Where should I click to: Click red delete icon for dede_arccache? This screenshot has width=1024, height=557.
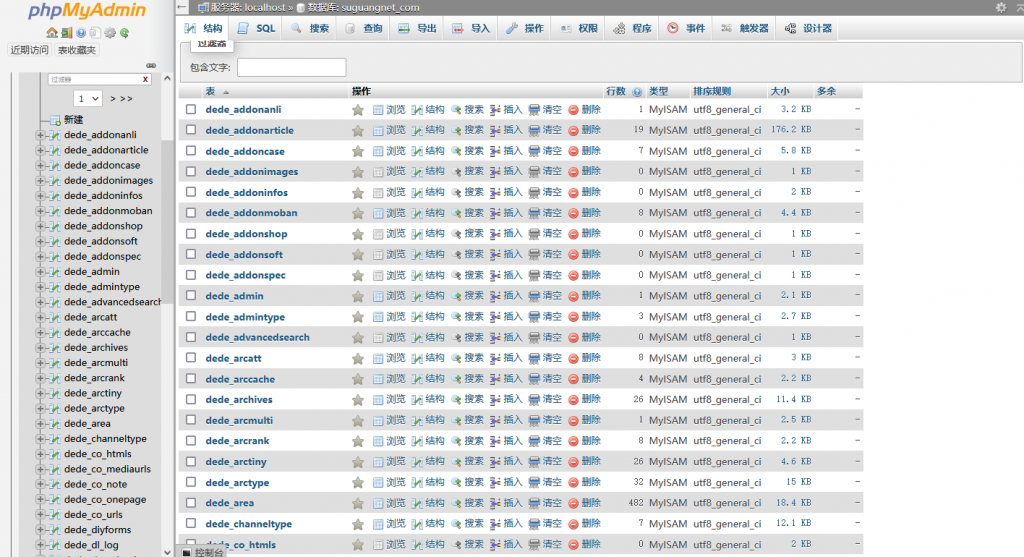click(573, 379)
